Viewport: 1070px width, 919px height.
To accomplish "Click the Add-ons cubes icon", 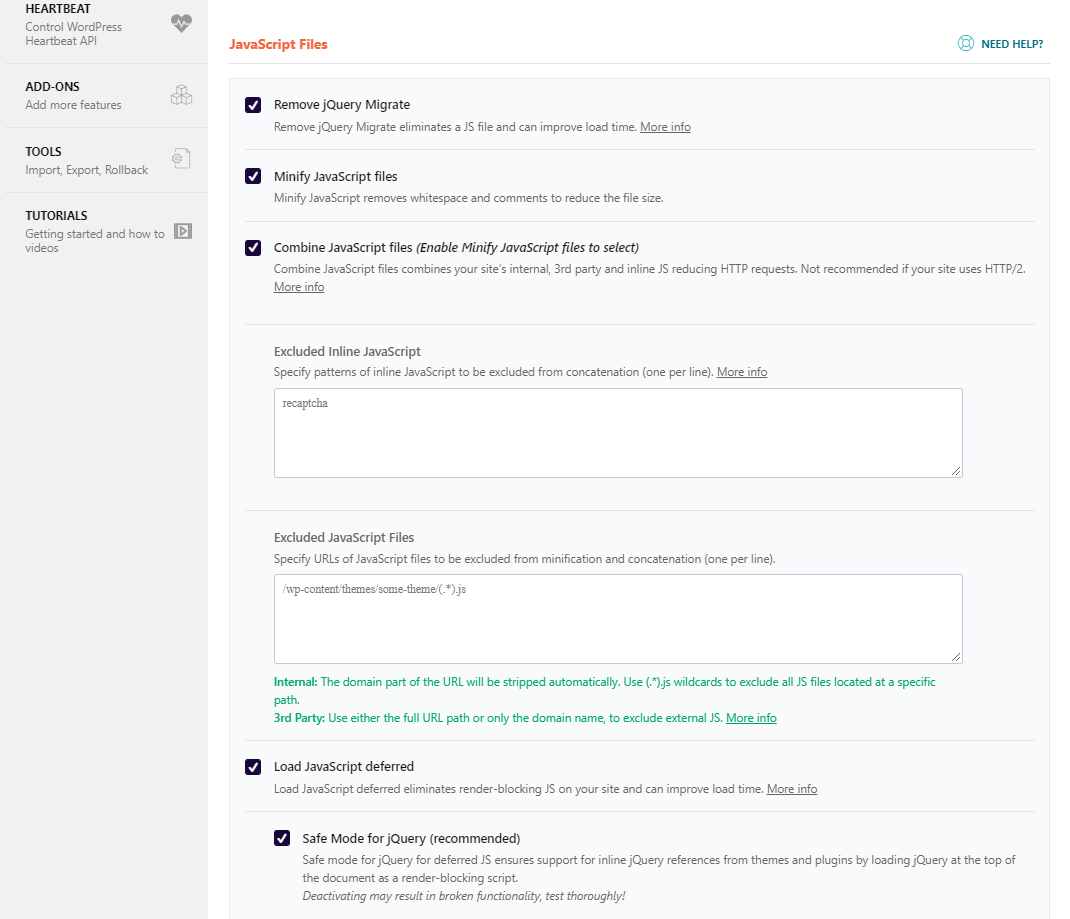I will click(x=181, y=95).
